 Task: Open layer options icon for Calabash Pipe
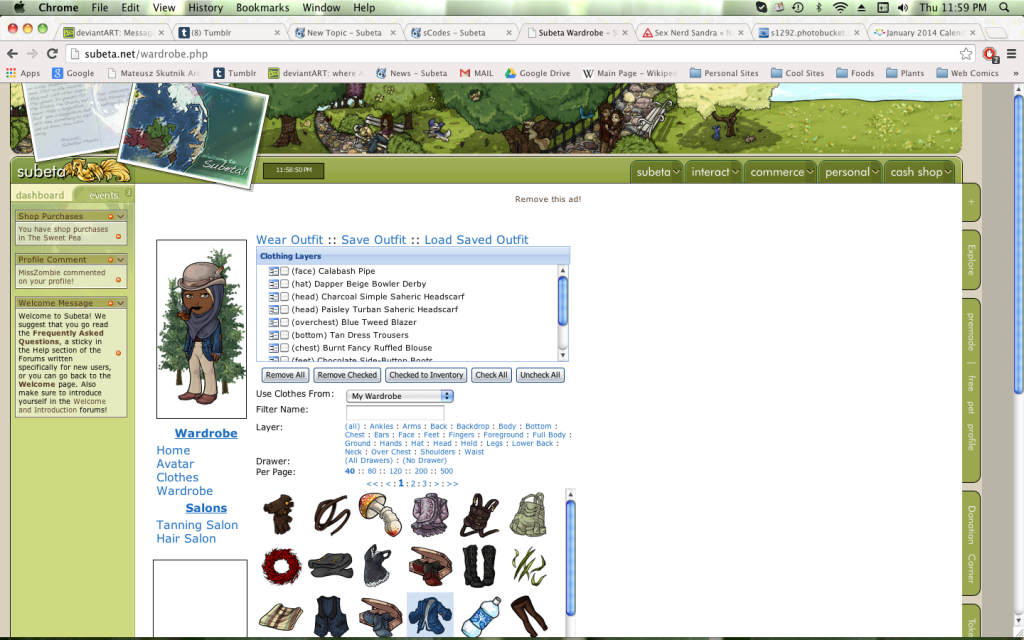click(x=273, y=271)
